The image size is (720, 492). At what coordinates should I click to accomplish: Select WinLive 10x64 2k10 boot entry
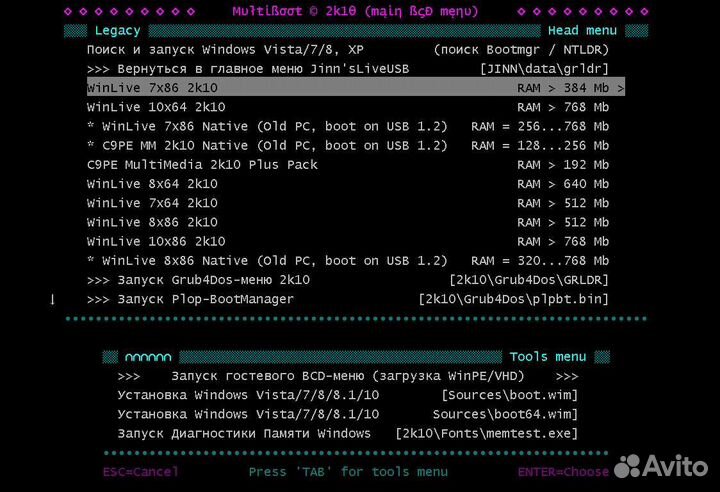348,107
